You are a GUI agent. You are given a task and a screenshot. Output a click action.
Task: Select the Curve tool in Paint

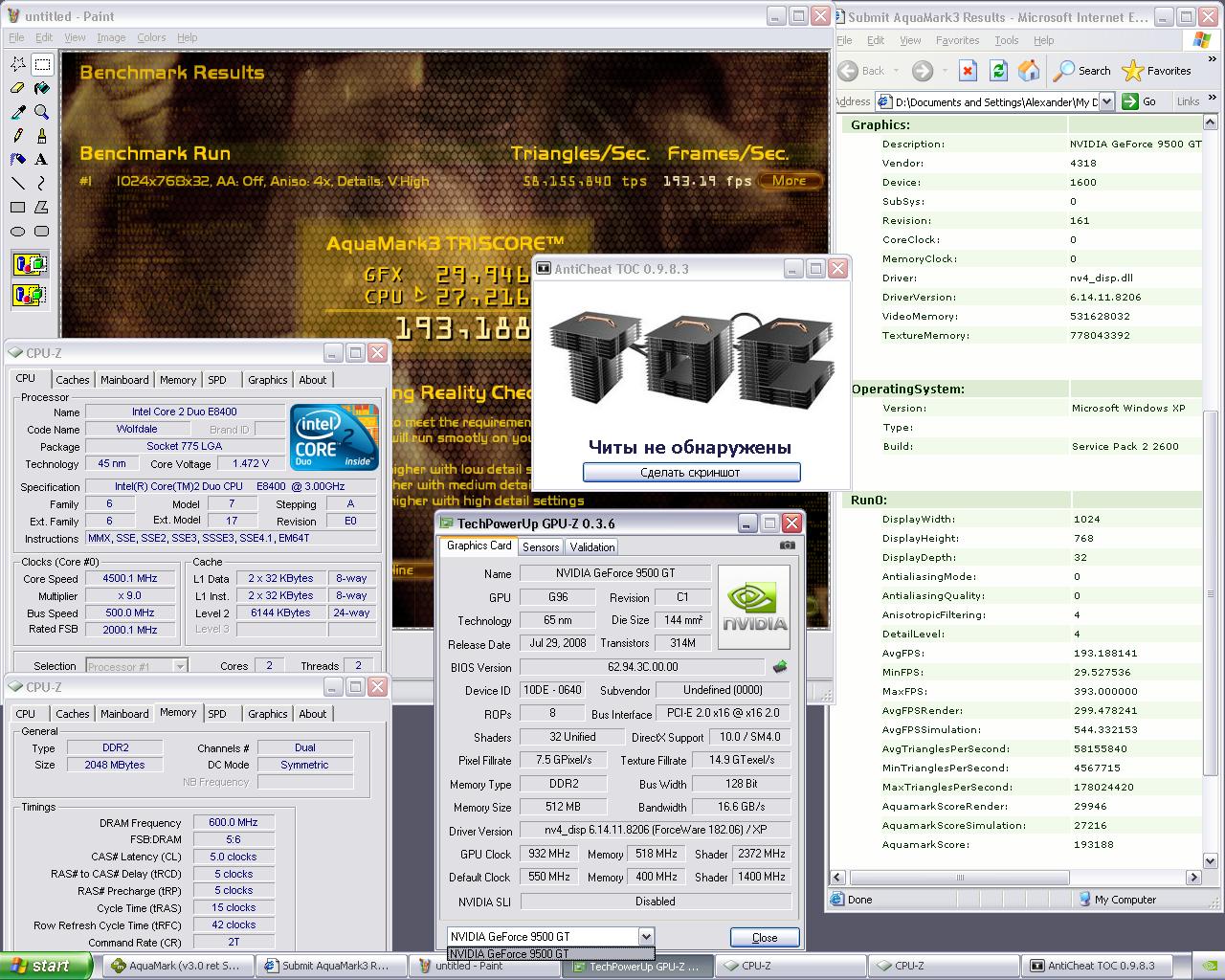(x=42, y=183)
